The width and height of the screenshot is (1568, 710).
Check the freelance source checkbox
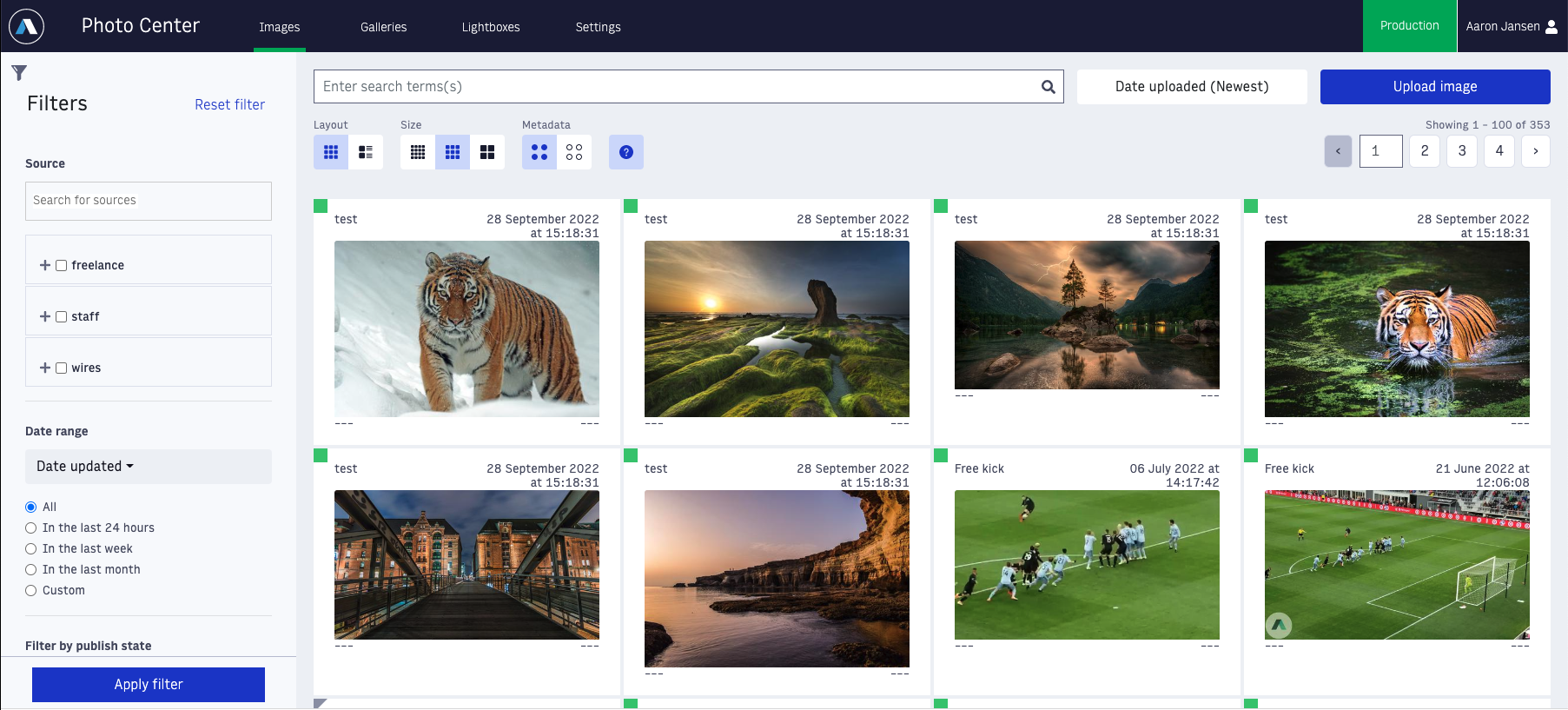coord(62,266)
